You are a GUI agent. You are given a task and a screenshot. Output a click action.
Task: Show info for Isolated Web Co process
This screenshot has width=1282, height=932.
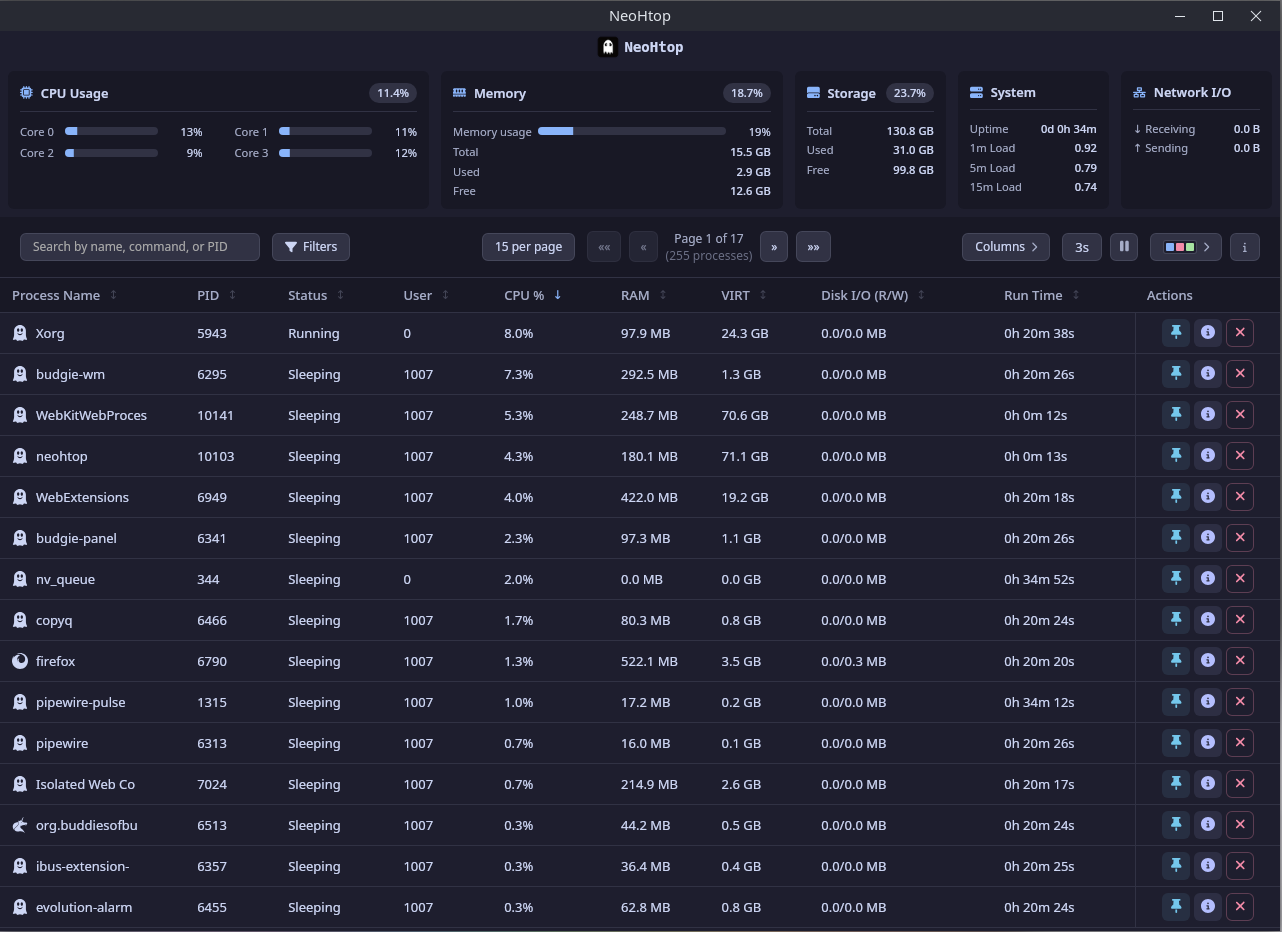pyautogui.click(x=1208, y=784)
